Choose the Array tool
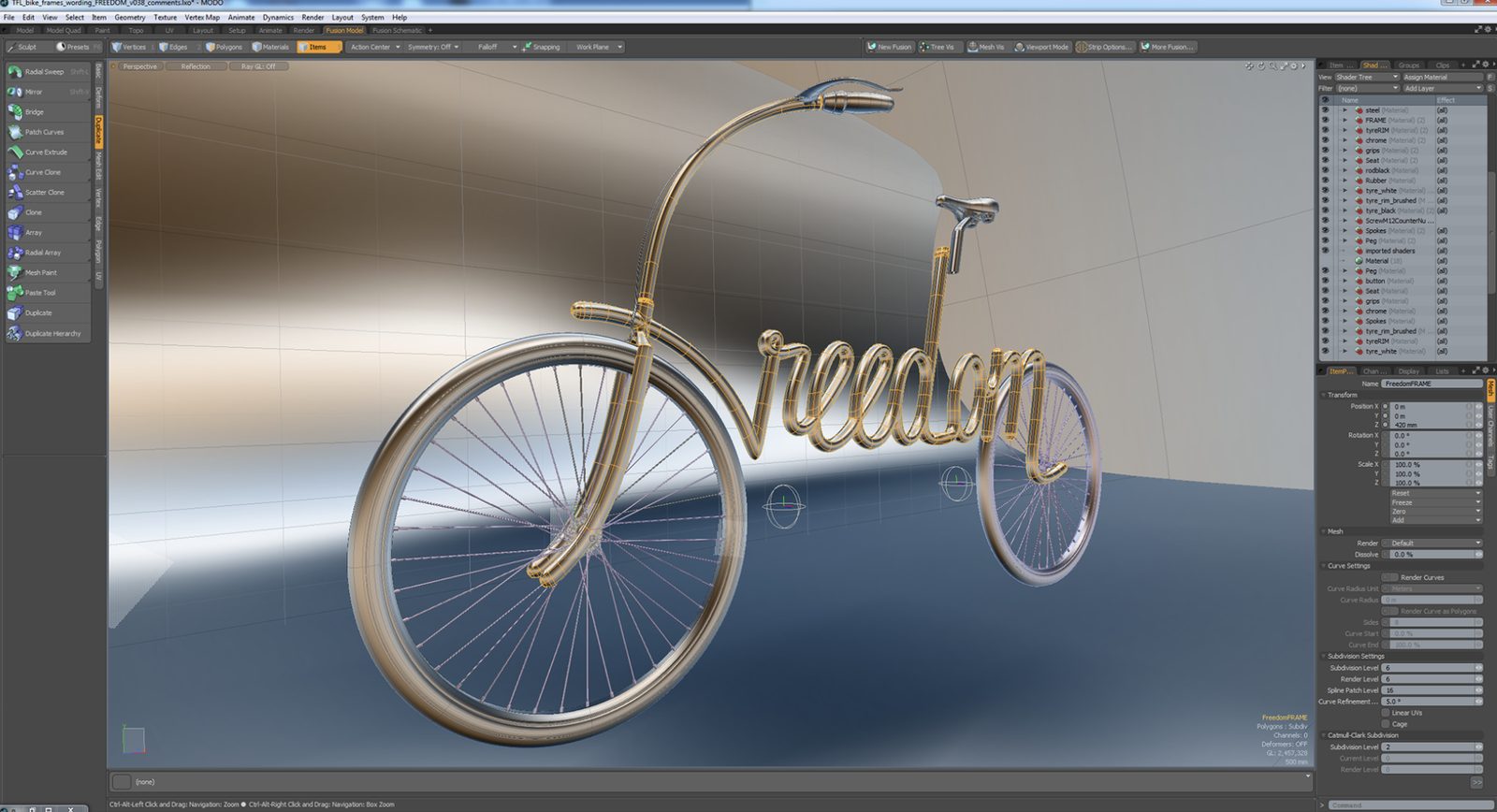 (x=49, y=233)
